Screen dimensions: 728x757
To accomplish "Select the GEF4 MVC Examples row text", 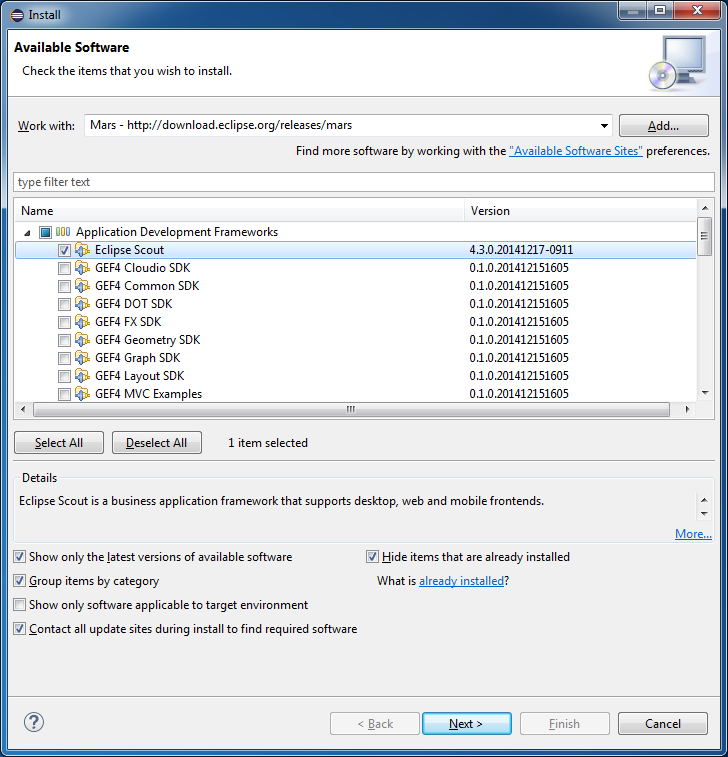I will 148,394.
